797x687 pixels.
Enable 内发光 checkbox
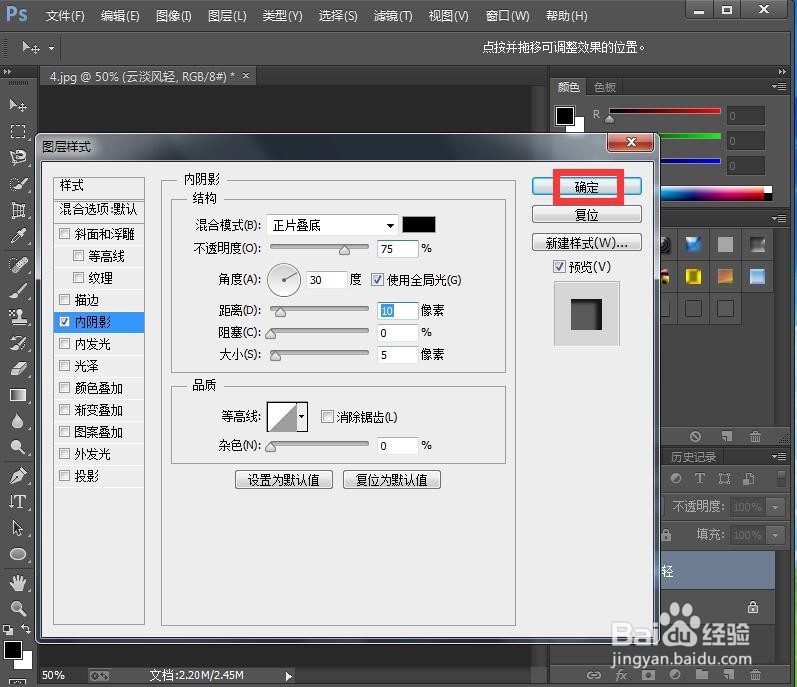point(65,344)
